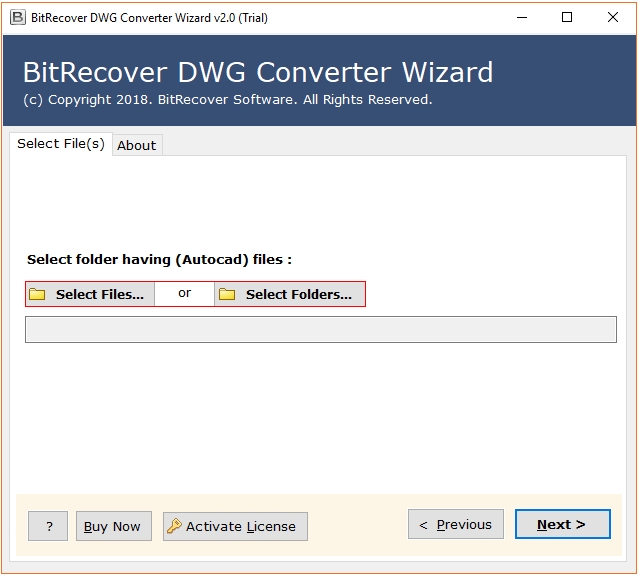Choose the Select Folders... button
The height and width of the screenshot is (576, 640).
(x=290, y=294)
